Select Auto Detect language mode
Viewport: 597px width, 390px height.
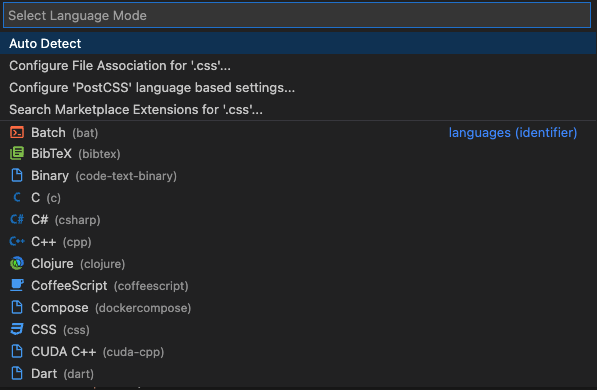point(298,43)
